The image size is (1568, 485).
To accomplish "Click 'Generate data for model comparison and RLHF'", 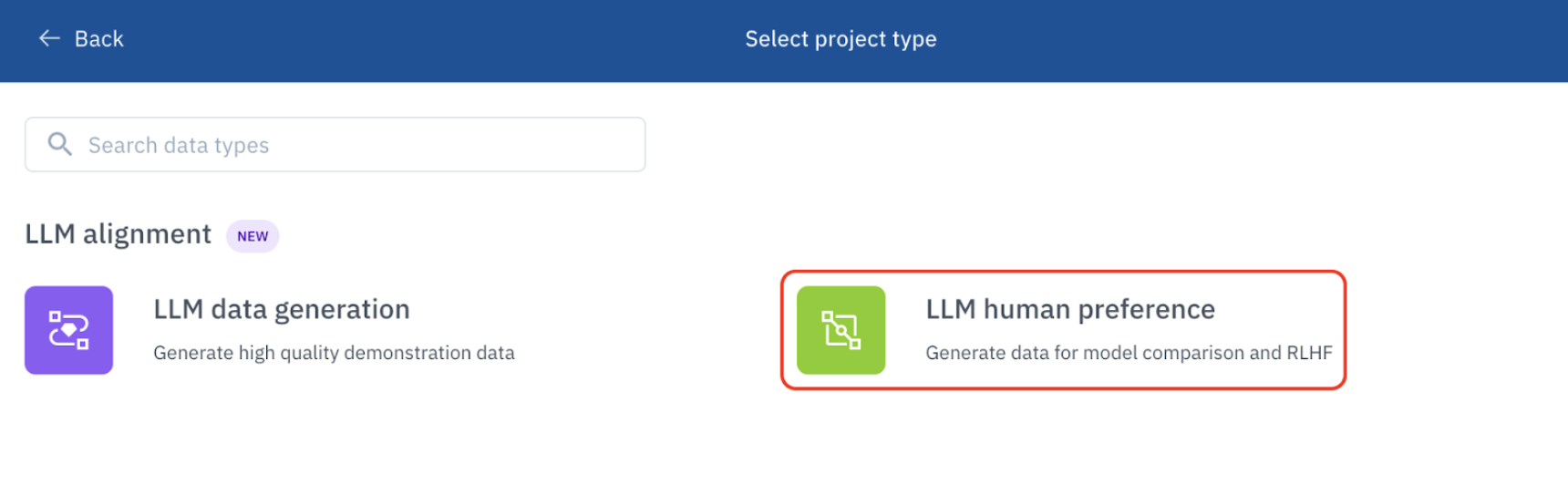I will click(x=1129, y=353).
